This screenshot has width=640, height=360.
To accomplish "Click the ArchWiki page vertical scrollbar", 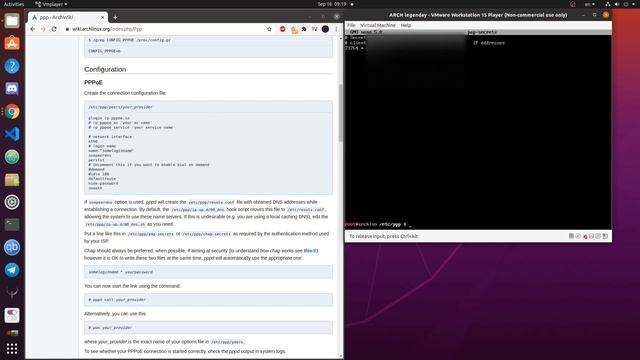I will coord(340,113).
